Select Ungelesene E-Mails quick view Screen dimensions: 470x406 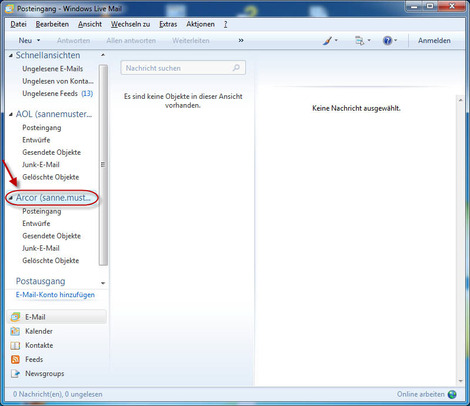(53, 69)
